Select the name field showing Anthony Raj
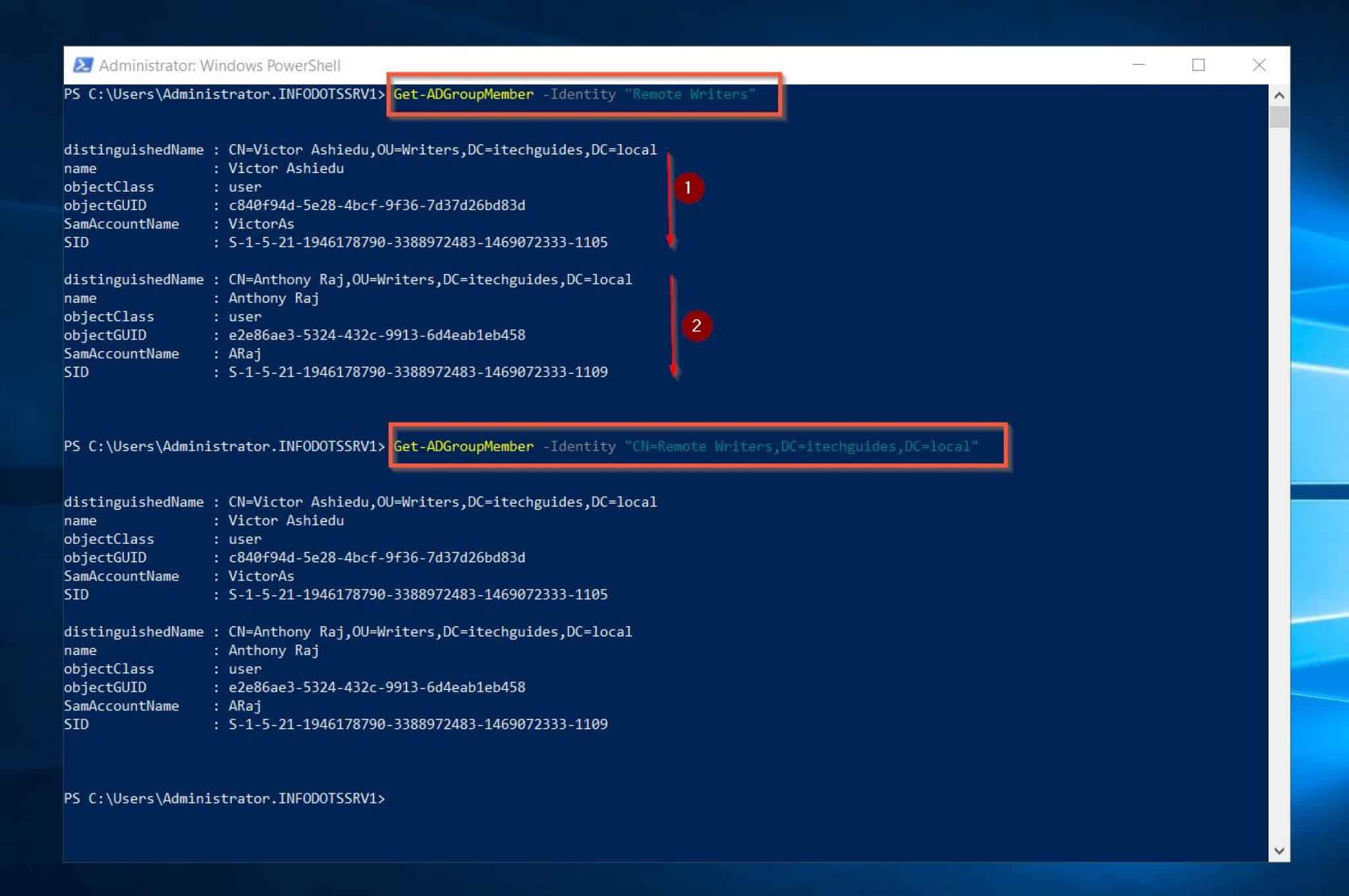This screenshot has height=896, width=1349. click(273, 298)
